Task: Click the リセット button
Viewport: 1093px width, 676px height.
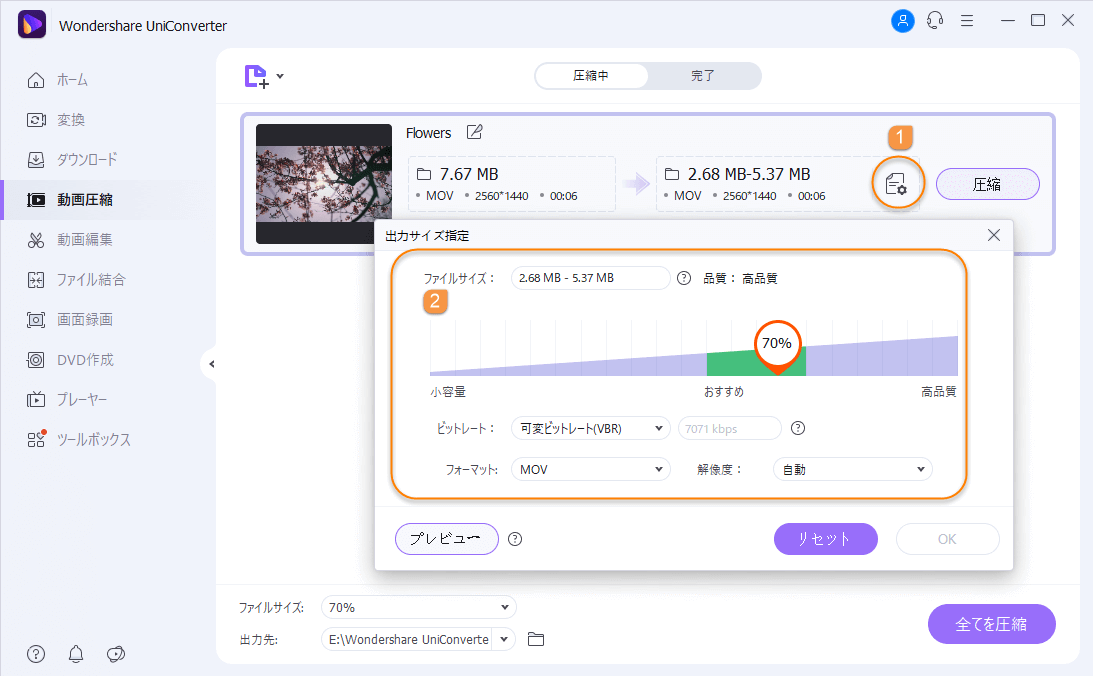Action: pos(825,539)
